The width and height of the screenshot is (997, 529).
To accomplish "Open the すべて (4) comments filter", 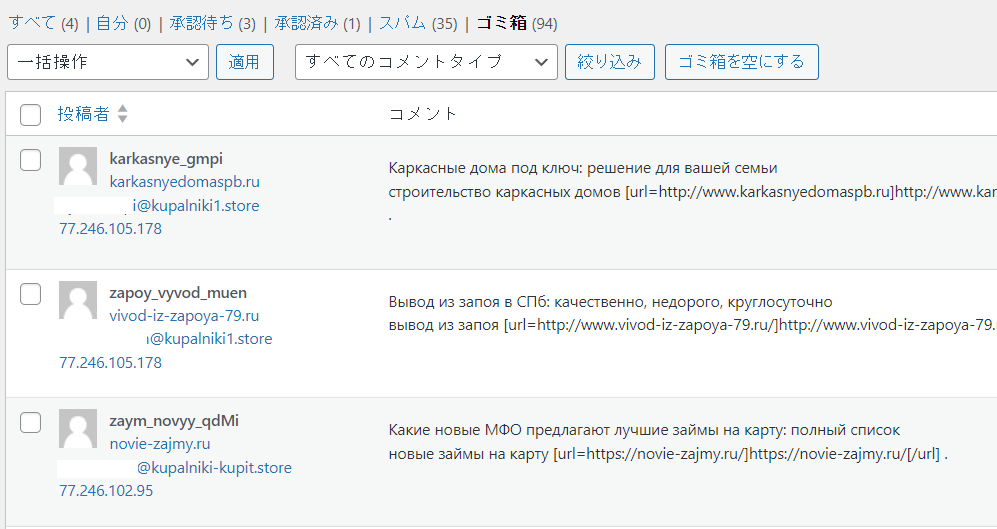I will [x=43, y=24].
